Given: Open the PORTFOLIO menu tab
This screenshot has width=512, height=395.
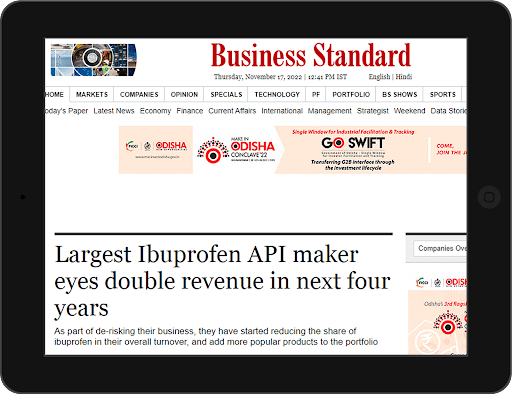Looking at the screenshot, I should [x=351, y=95].
